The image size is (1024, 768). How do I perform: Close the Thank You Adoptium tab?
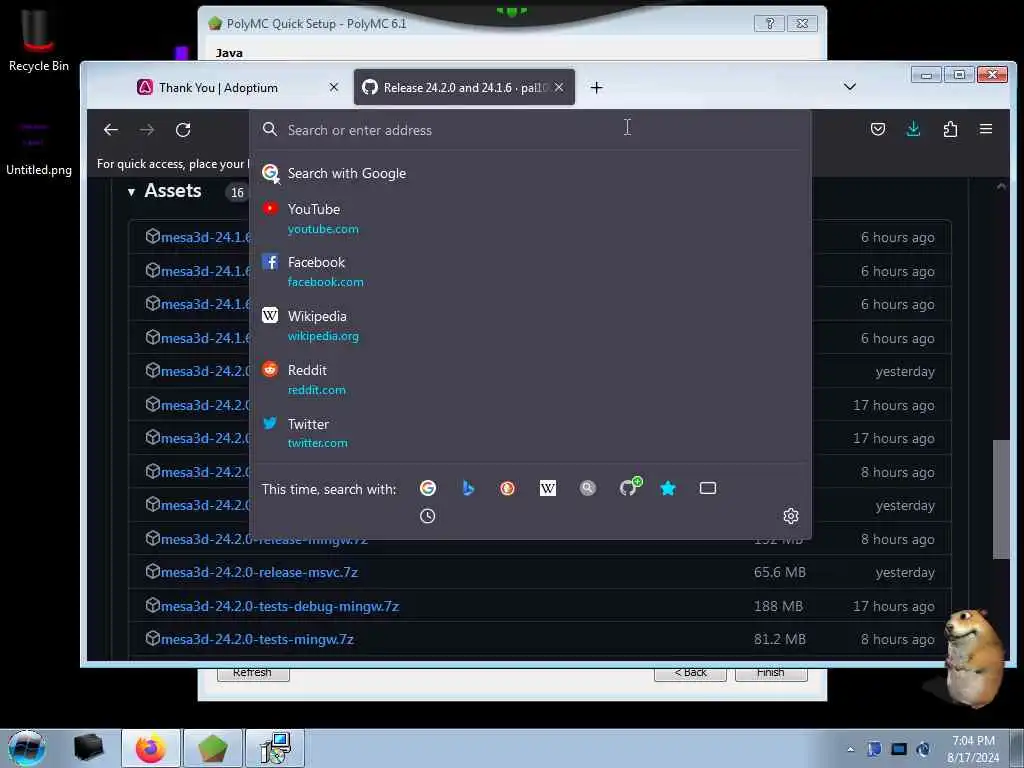[334, 87]
